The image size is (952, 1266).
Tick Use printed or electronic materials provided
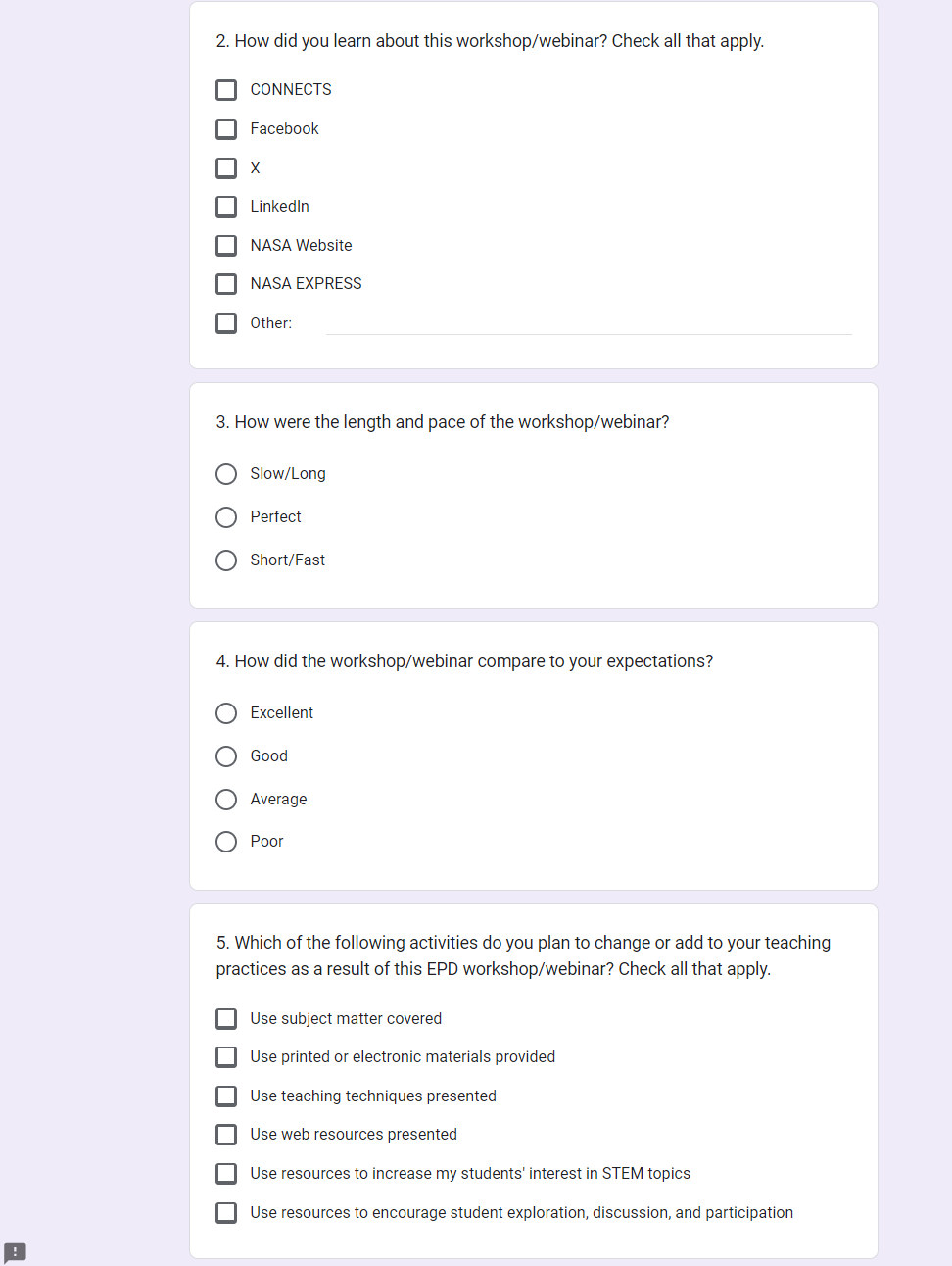[x=226, y=1057]
